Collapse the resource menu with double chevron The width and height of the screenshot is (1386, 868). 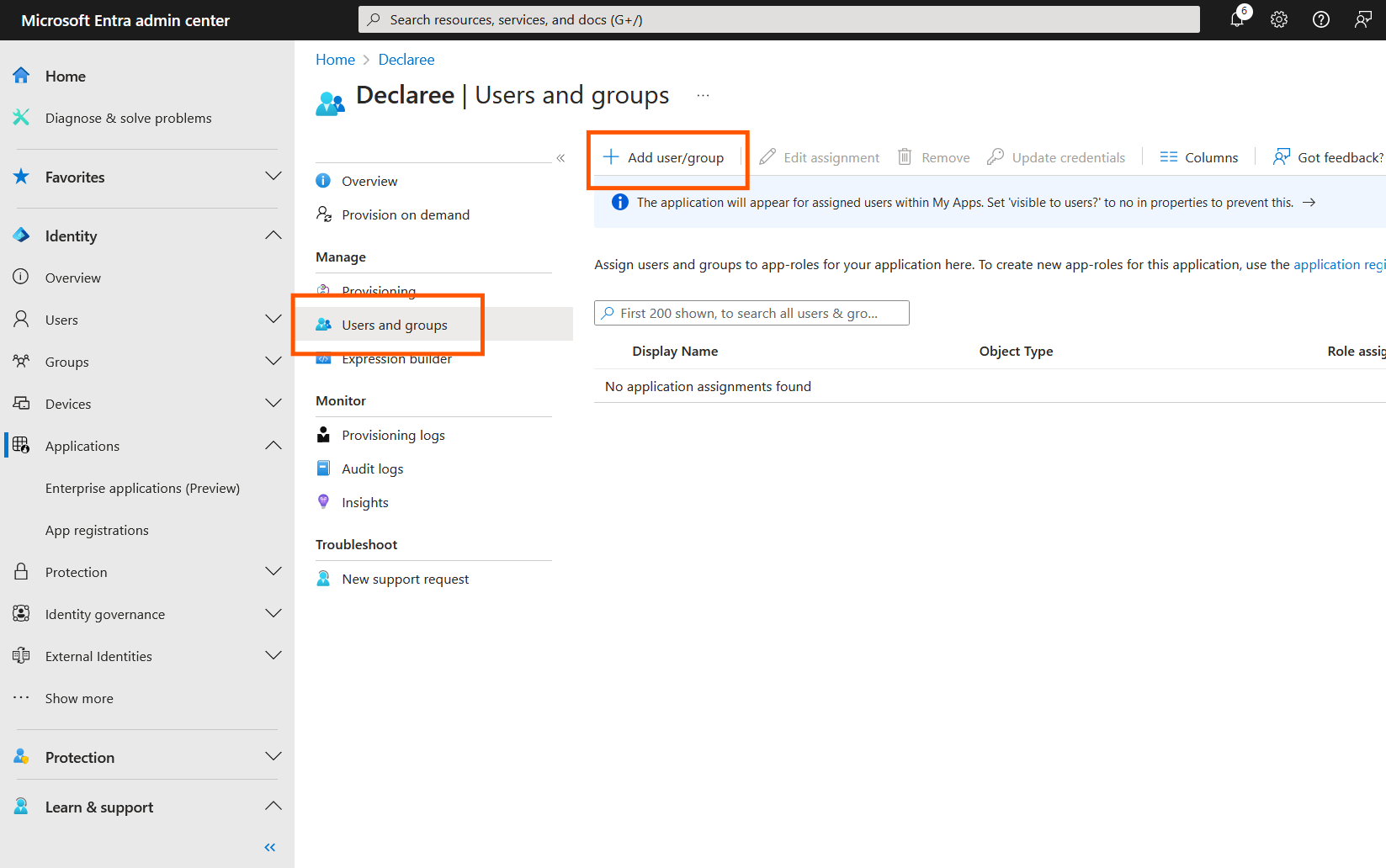click(560, 158)
